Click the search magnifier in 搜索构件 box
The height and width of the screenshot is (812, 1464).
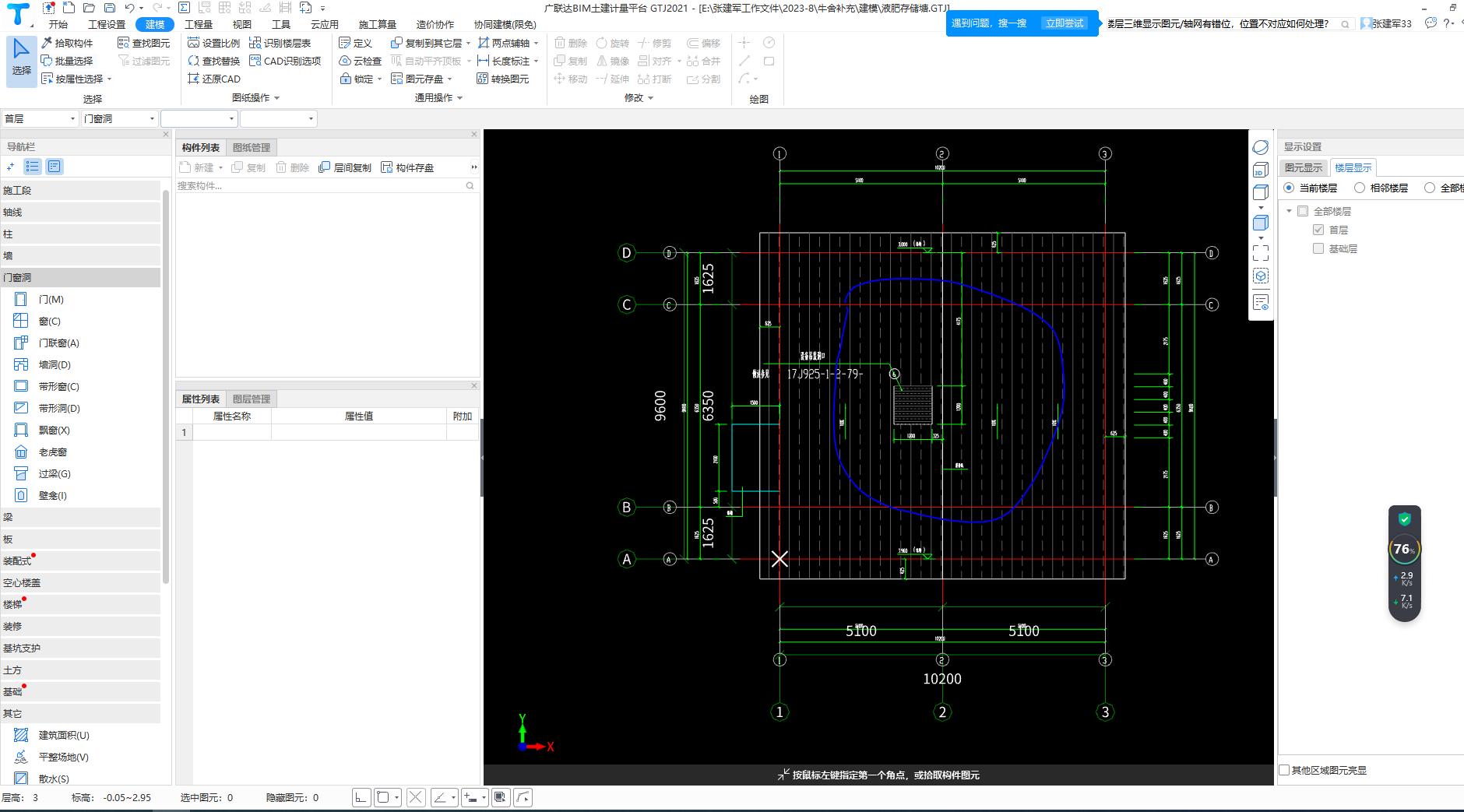point(470,186)
